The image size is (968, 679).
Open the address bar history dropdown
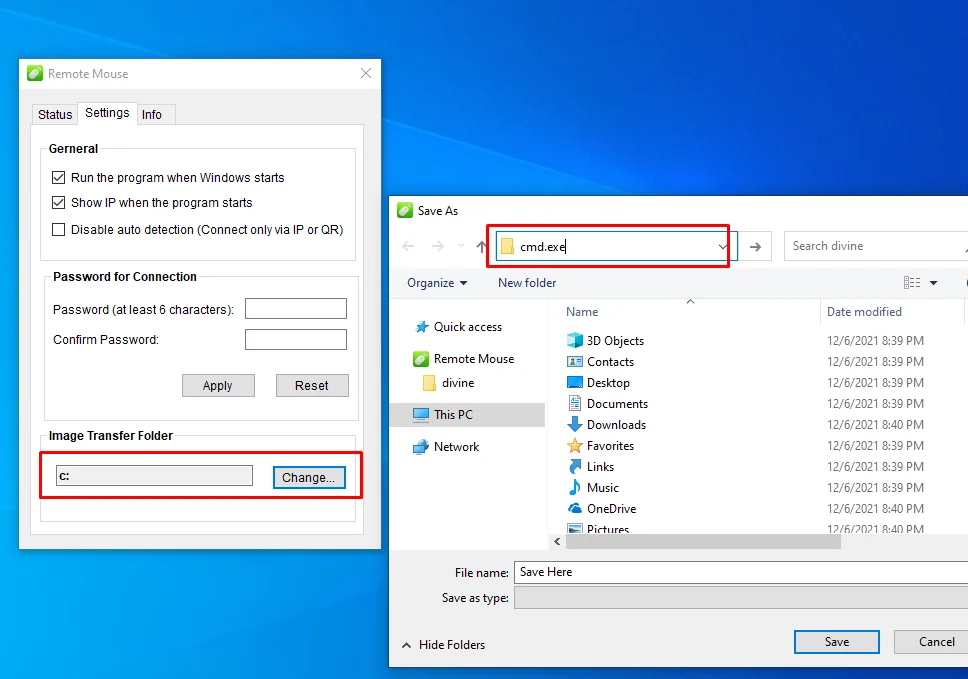pyautogui.click(x=722, y=246)
